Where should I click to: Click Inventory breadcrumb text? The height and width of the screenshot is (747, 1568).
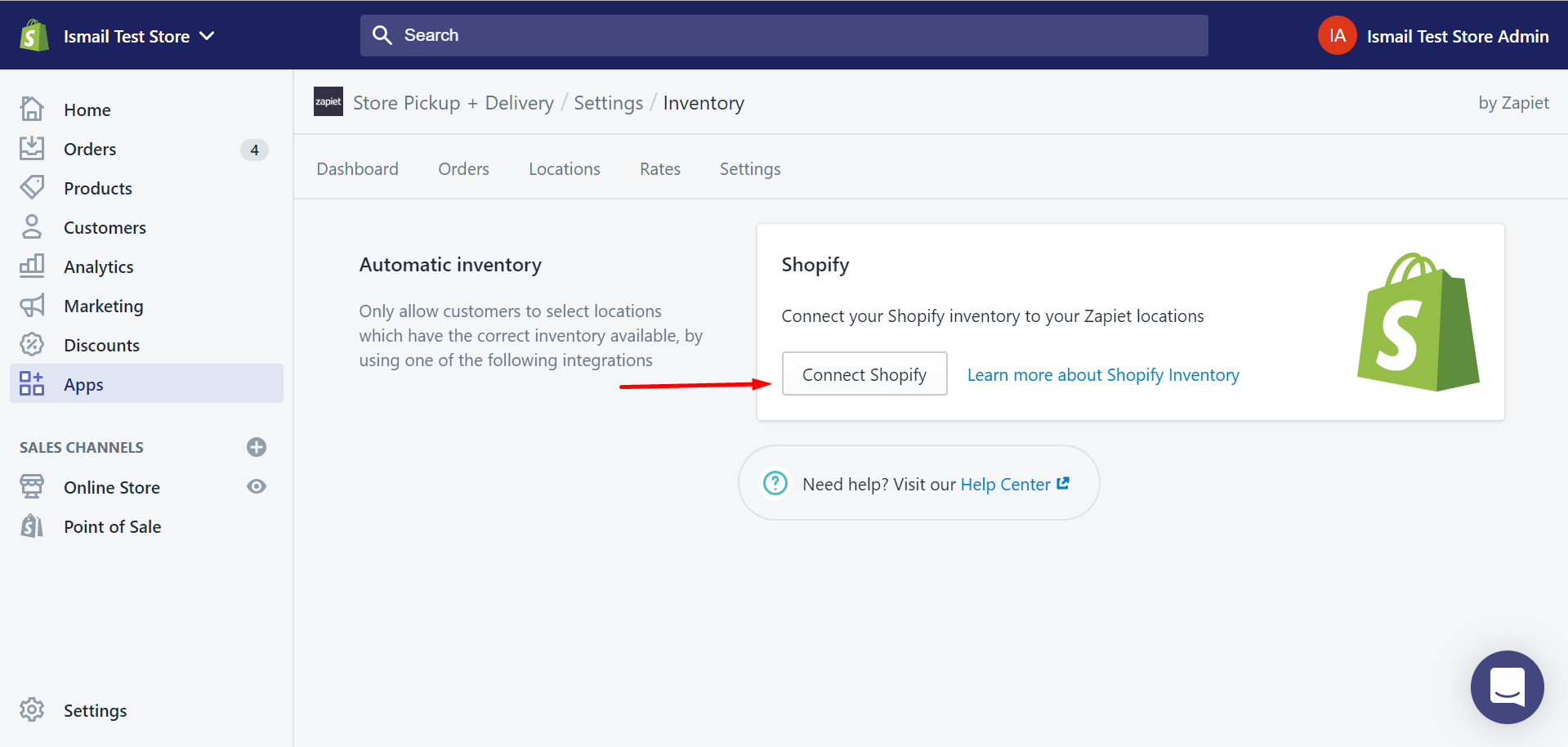click(704, 103)
